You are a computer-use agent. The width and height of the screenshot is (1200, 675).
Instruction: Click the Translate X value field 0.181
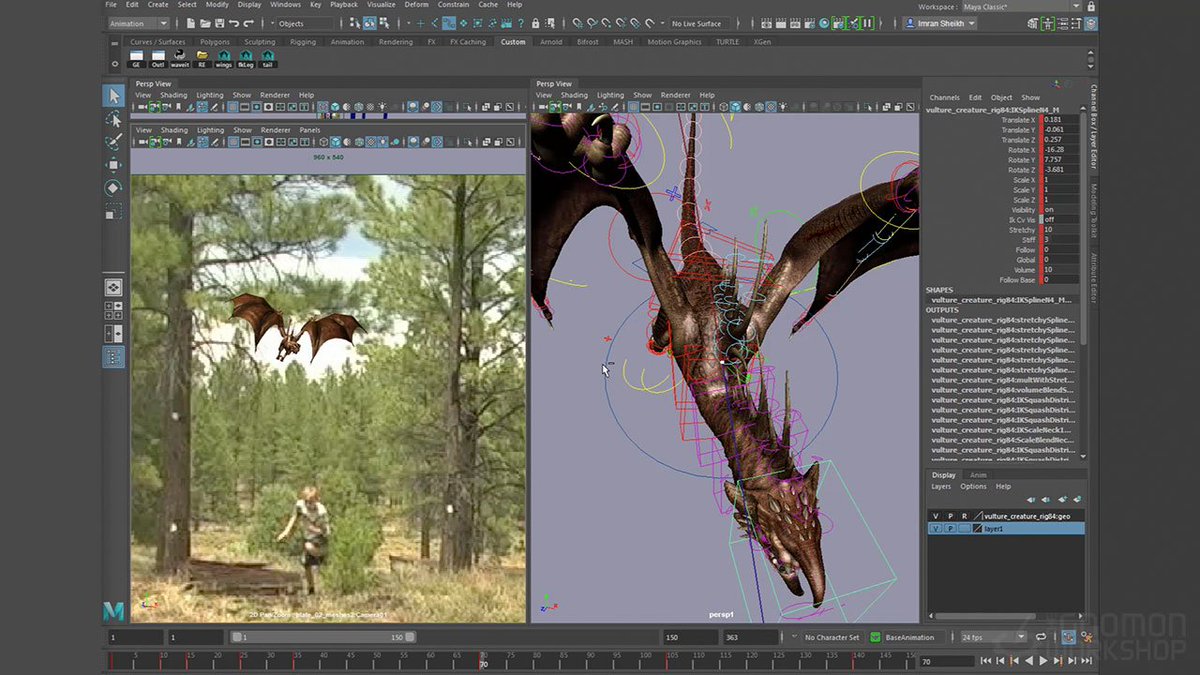[x=1060, y=119]
